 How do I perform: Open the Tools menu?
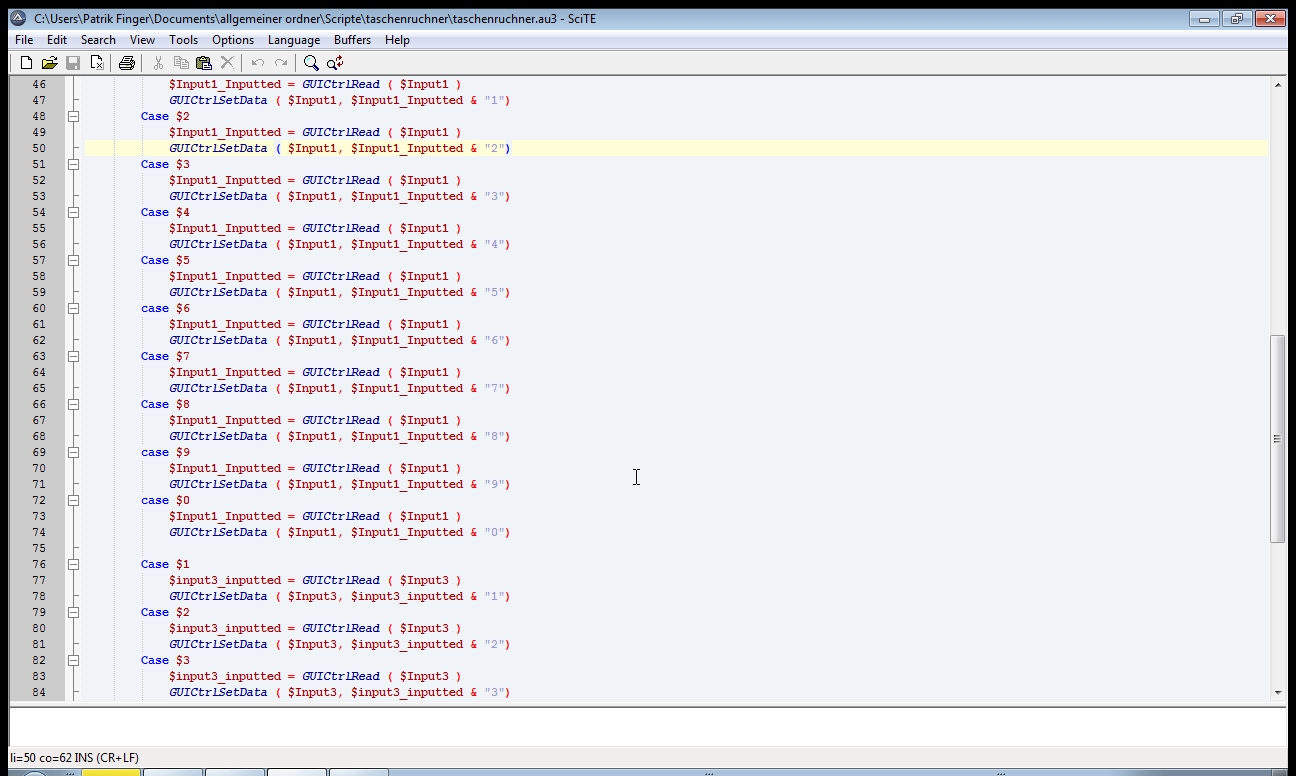coord(183,40)
